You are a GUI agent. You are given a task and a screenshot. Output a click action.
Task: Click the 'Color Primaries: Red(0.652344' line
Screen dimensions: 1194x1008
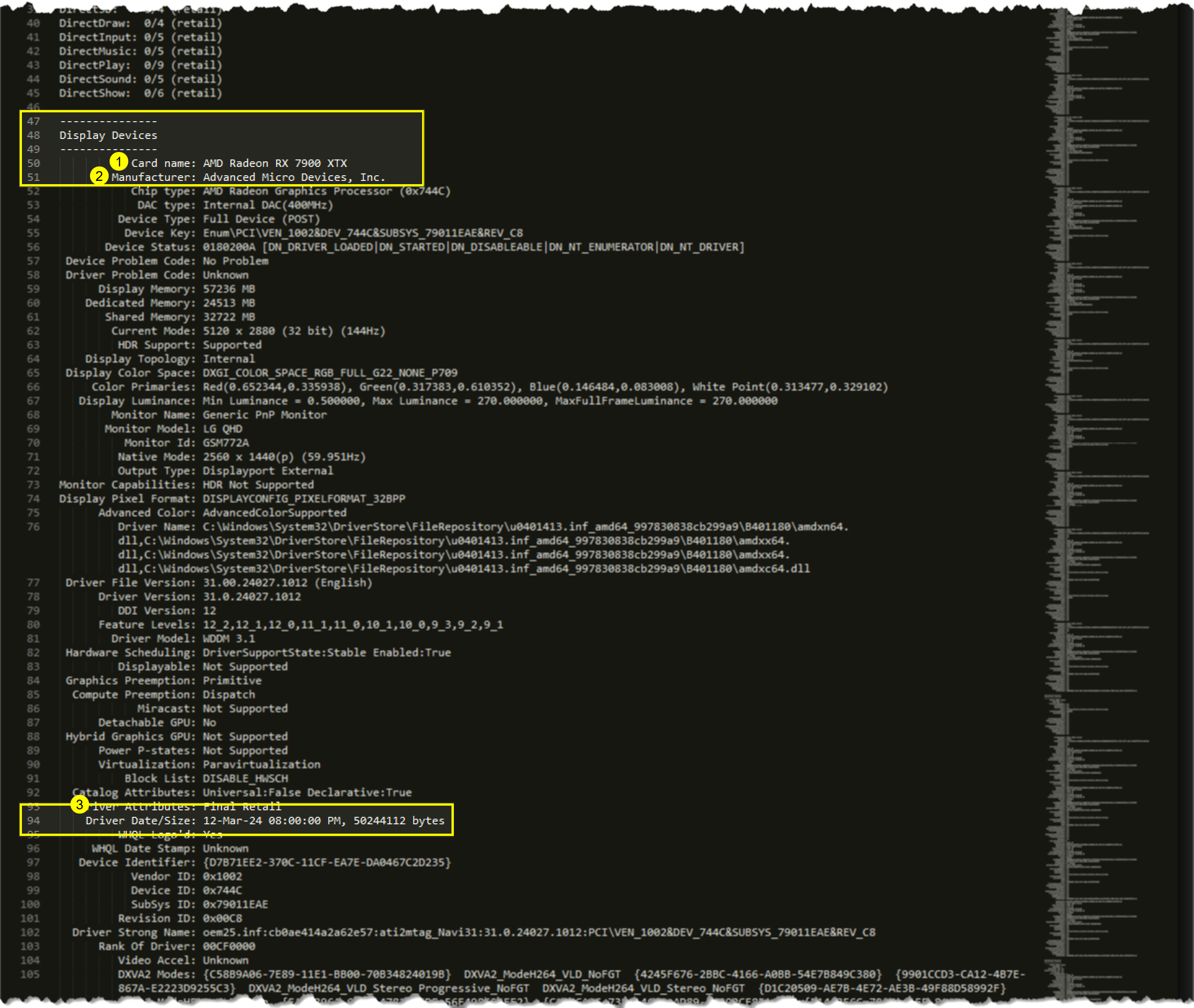(490, 387)
